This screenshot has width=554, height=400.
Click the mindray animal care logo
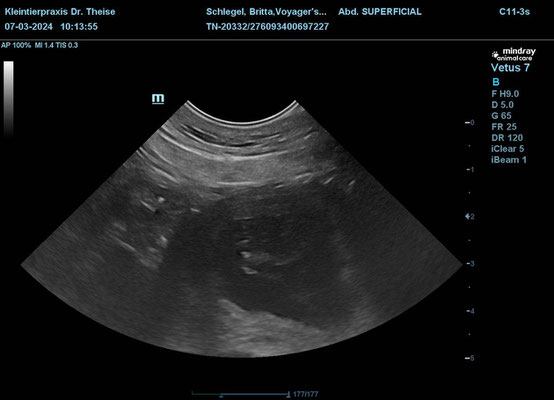[514, 54]
